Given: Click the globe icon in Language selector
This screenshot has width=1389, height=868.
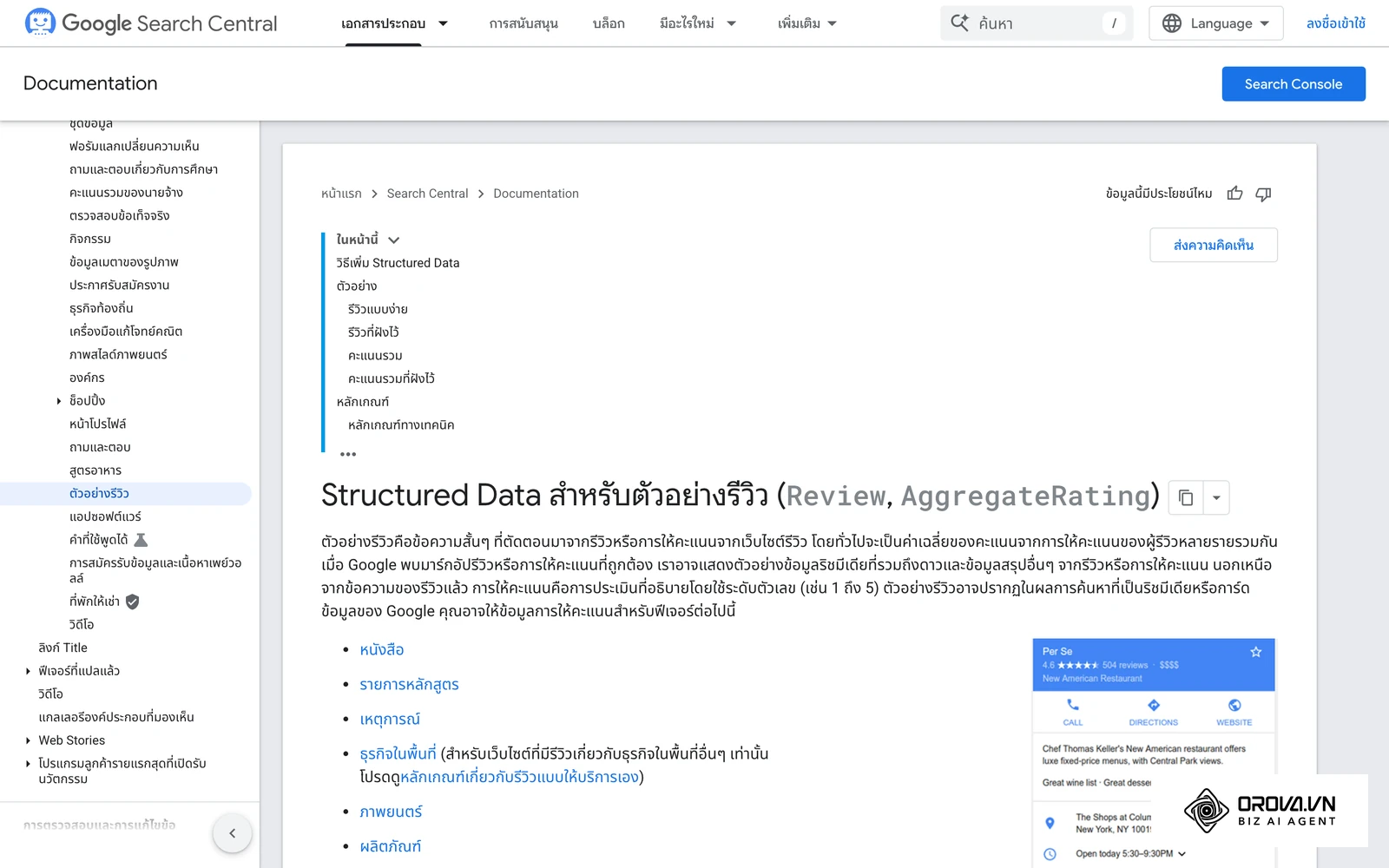Looking at the screenshot, I should pos(1172,23).
